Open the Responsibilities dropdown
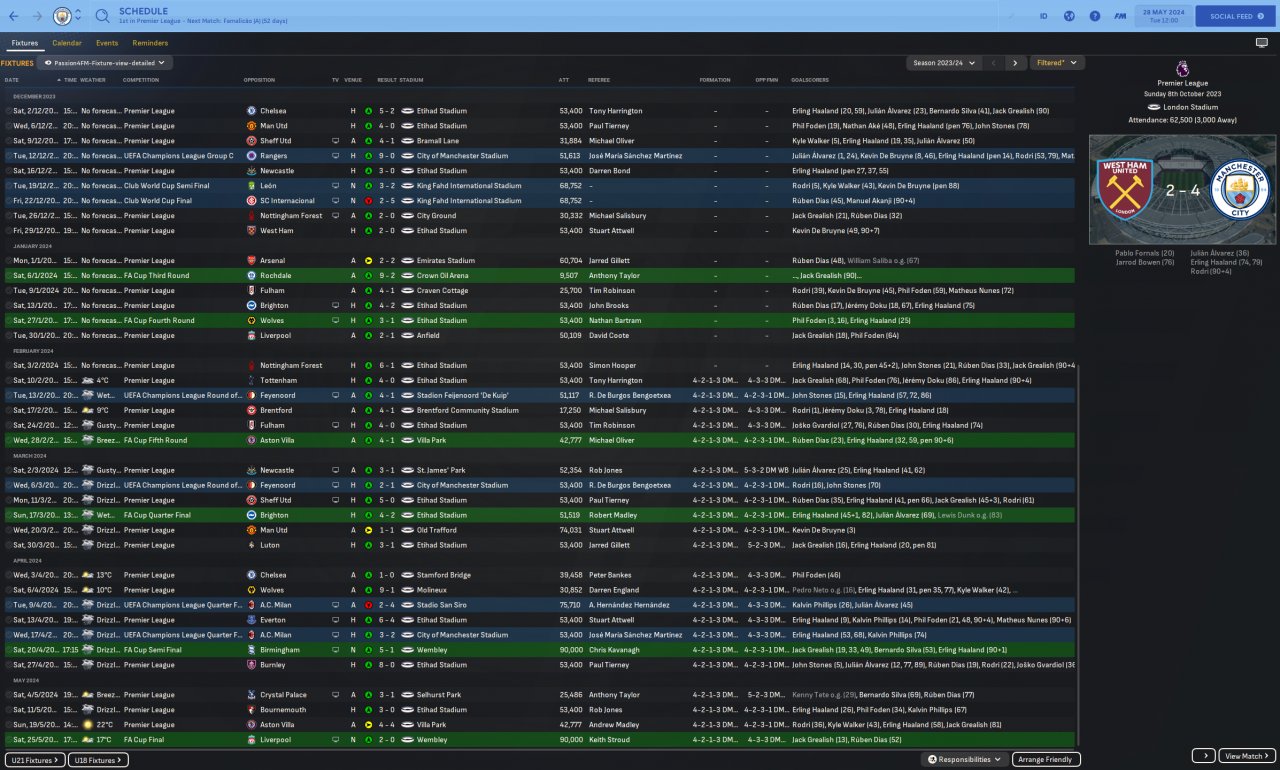 click(965, 760)
